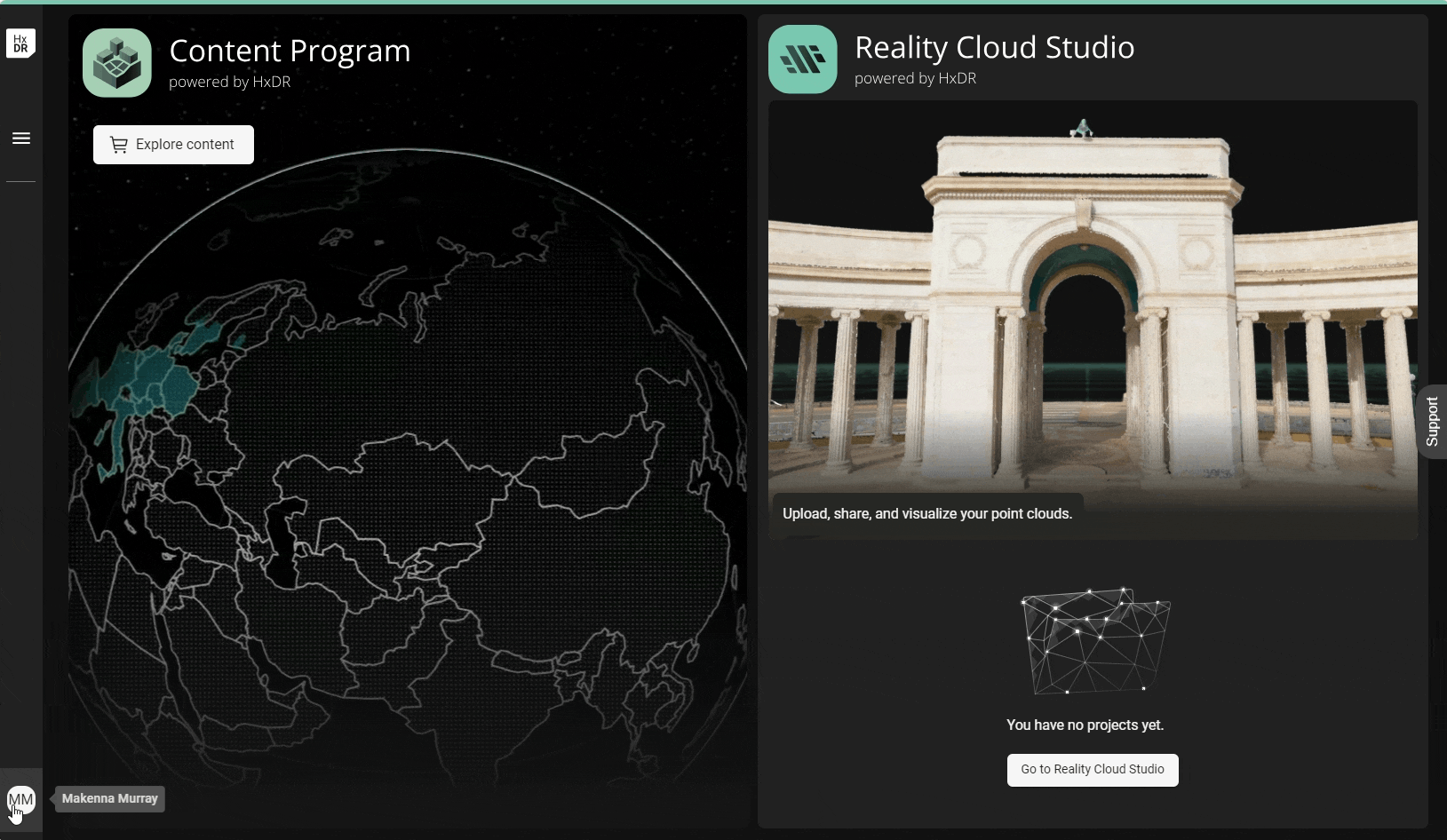Viewport: 1447px width, 840px height.
Task: Click the Content Program cube icon
Action: 117,63
